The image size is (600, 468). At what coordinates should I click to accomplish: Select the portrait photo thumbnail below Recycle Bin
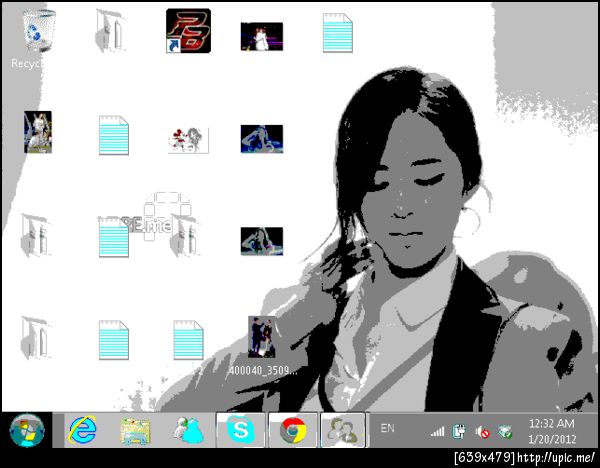click(38, 132)
